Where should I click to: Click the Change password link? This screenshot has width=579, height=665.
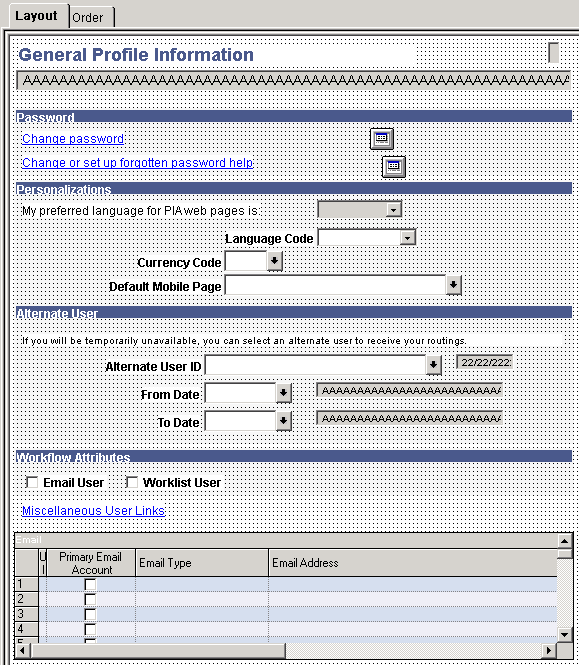[x=73, y=139]
